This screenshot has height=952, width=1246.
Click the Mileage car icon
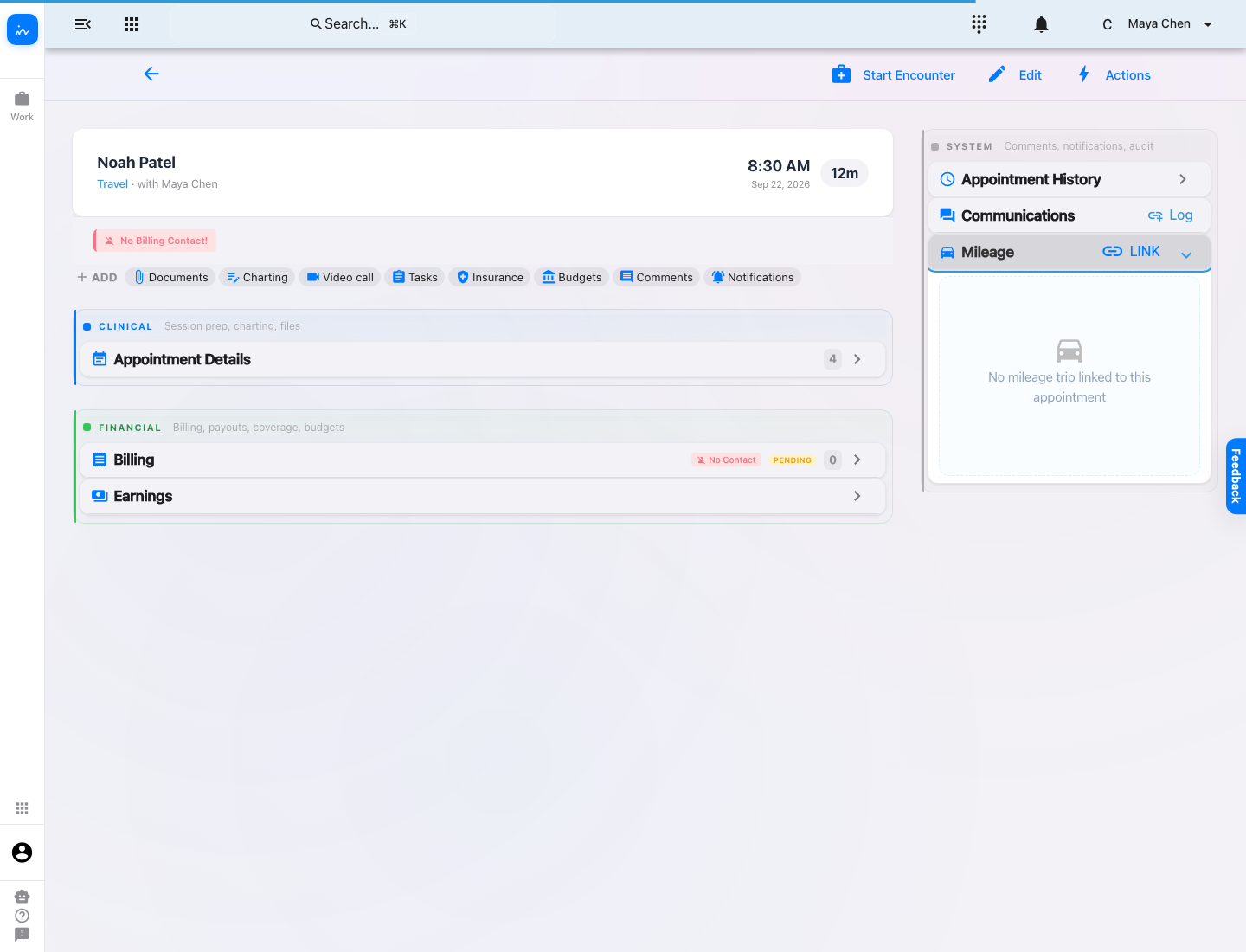[947, 252]
